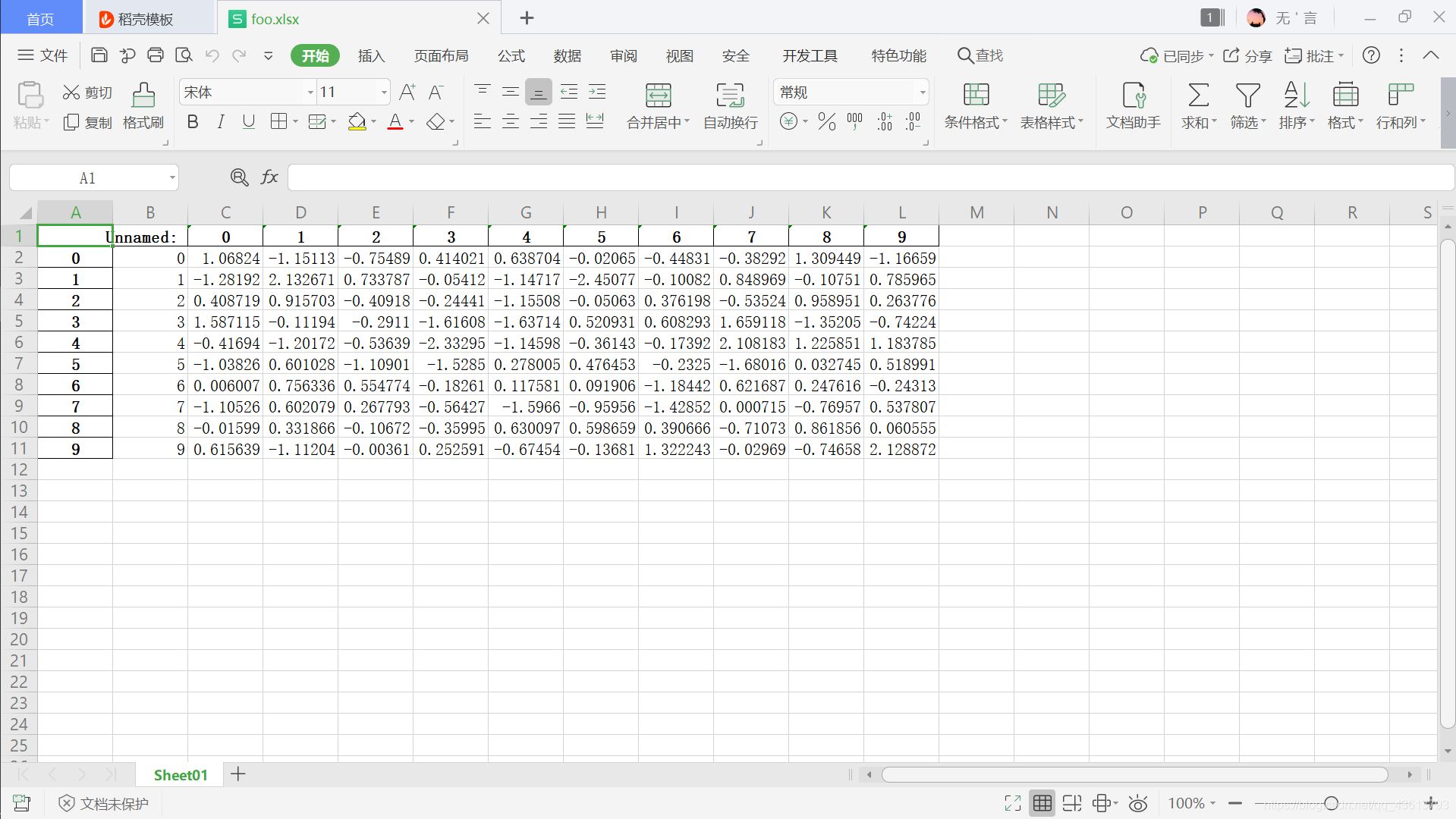Open the help question mark icon
1456x819 pixels.
click(x=1371, y=55)
